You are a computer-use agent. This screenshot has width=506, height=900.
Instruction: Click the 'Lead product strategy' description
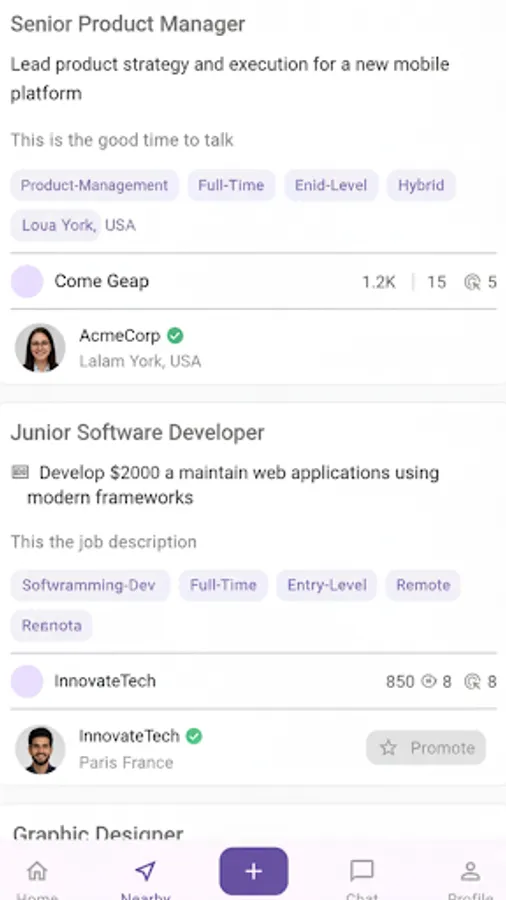(229, 79)
